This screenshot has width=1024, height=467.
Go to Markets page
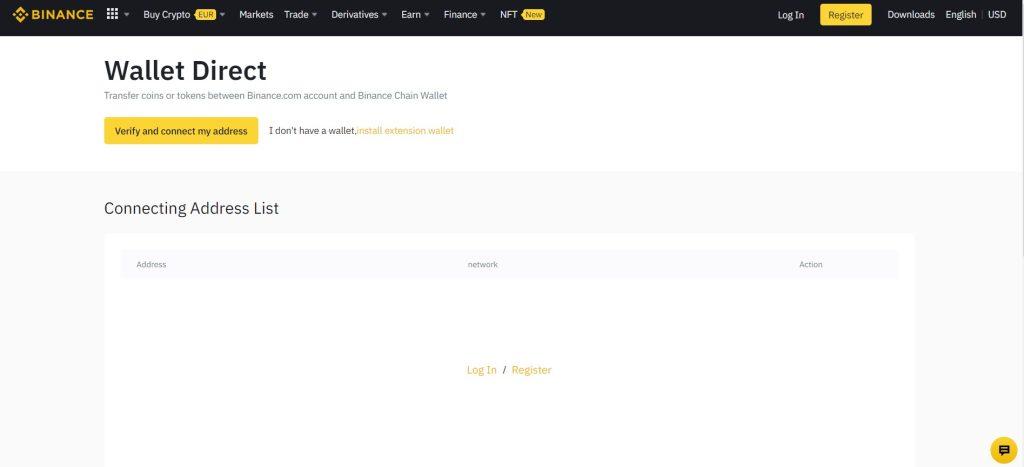click(x=256, y=14)
